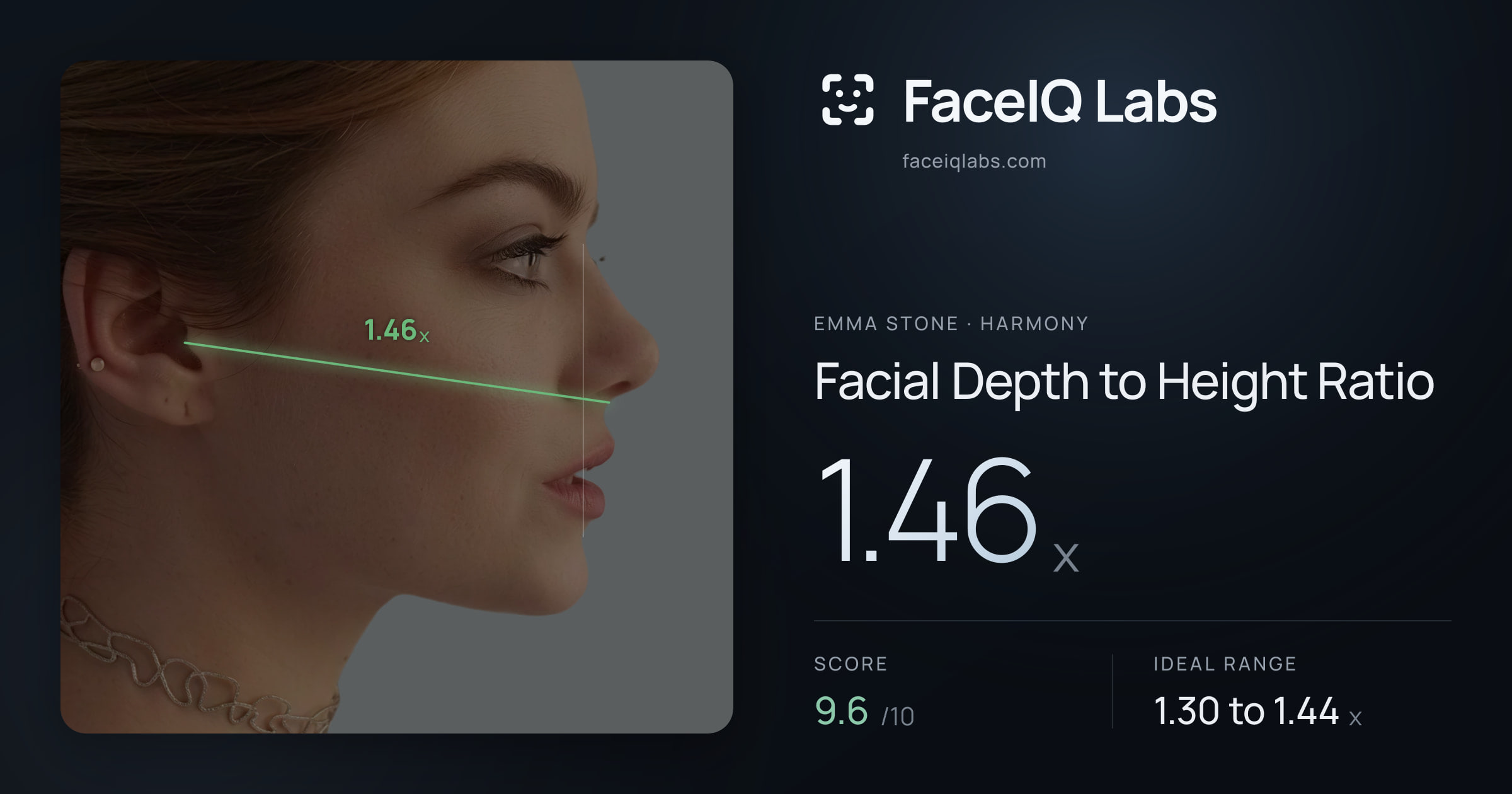Click the FaceIQ Labs face-scan logo icon
The width and height of the screenshot is (1512, 794).
pos(848,100)
